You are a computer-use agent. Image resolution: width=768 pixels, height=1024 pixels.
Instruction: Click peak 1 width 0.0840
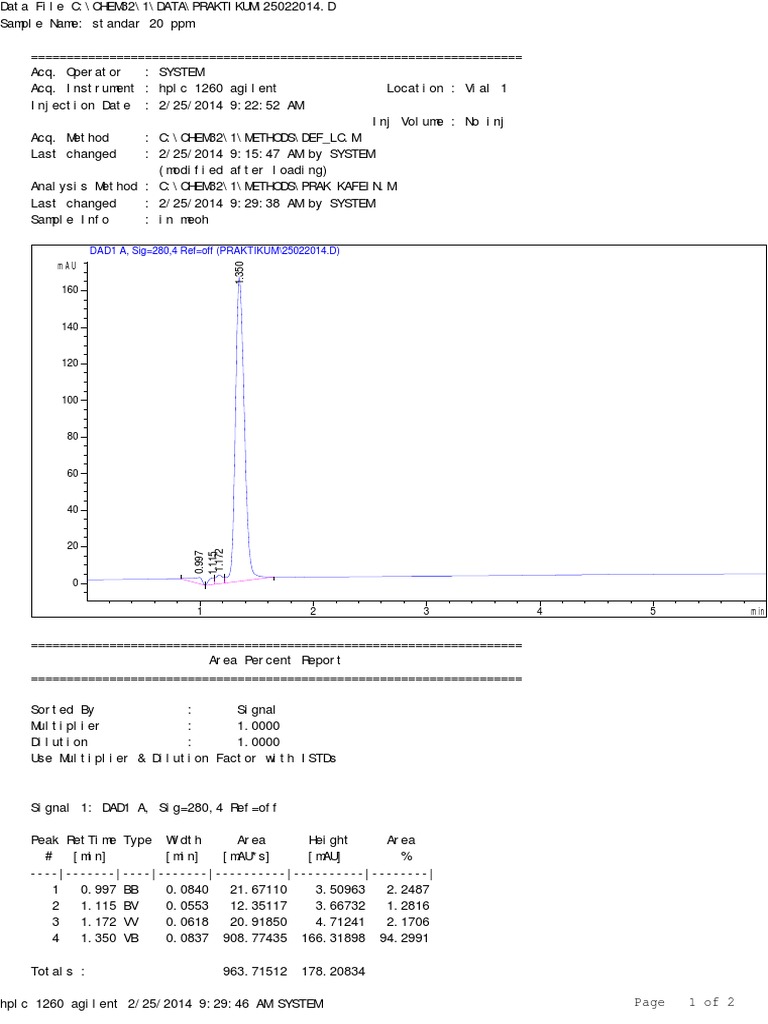pyautogui.click(x=187, y=889)
